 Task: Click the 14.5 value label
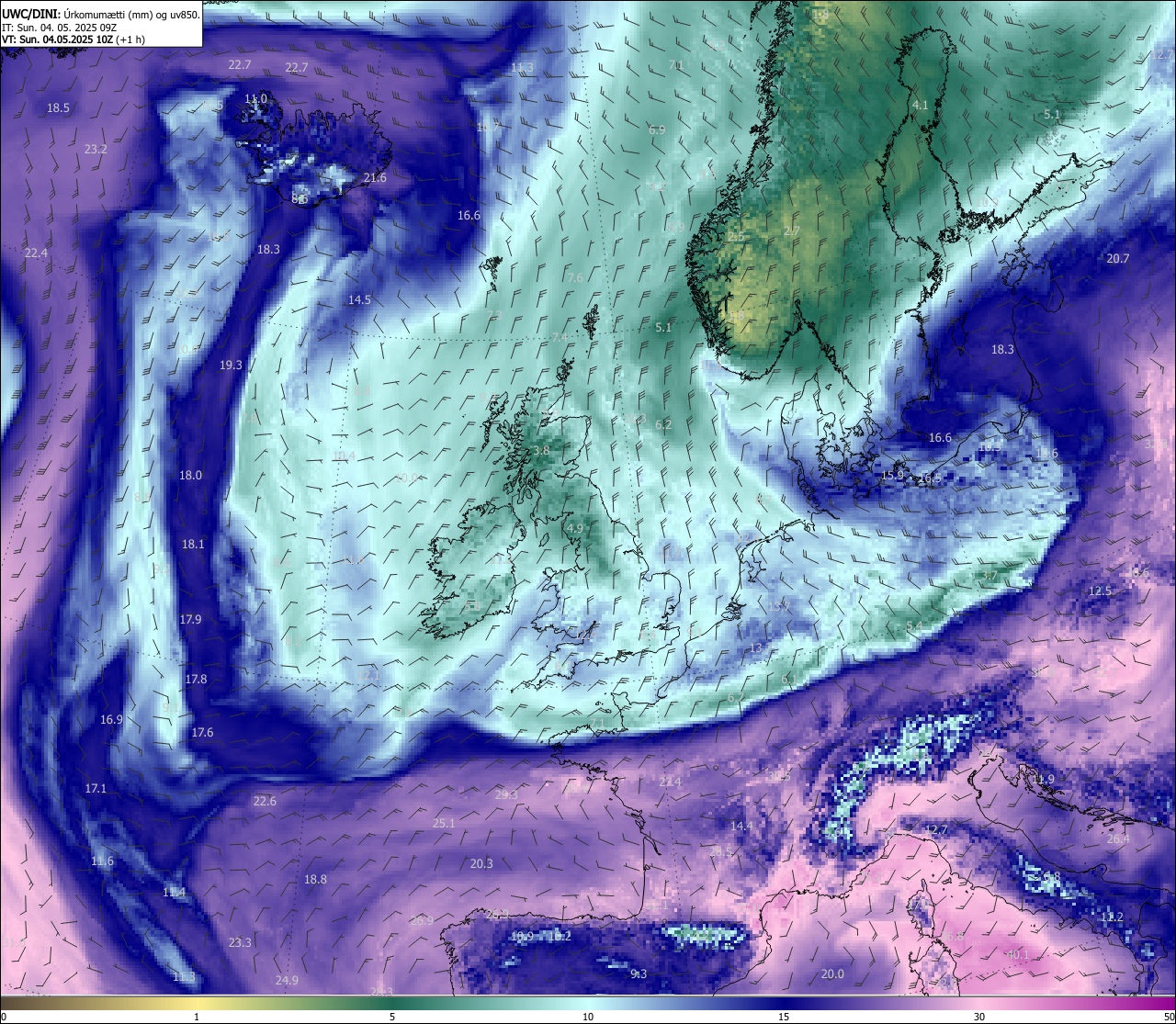coord(359,300)
